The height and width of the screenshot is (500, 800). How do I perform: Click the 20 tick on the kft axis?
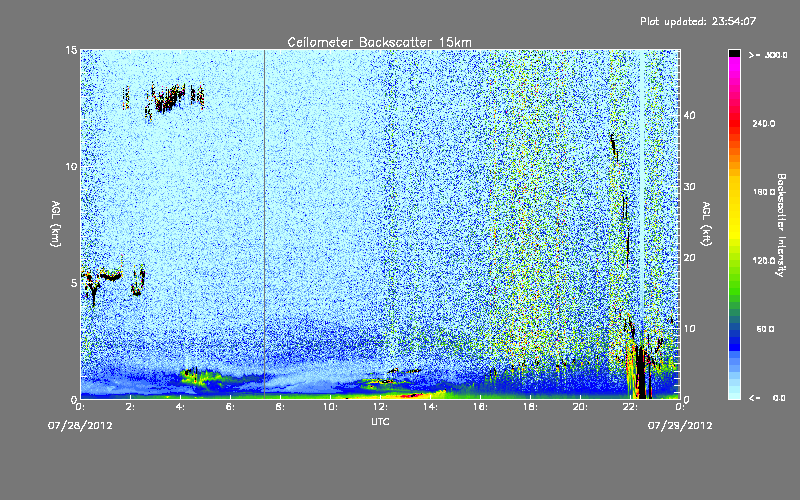pos(689,258)
